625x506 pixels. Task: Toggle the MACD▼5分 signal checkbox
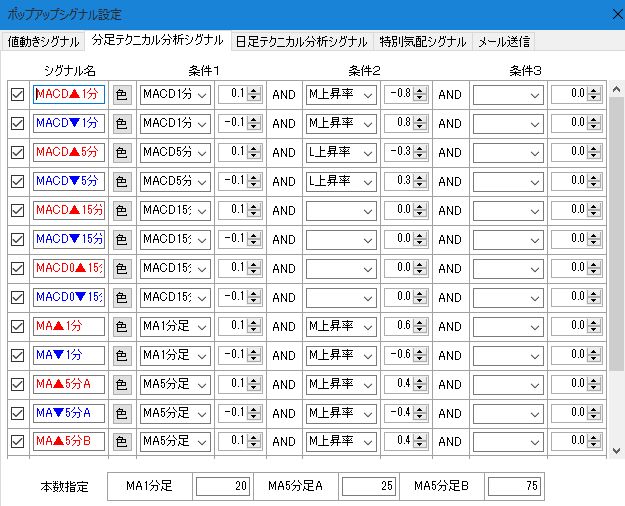point(17,182)
